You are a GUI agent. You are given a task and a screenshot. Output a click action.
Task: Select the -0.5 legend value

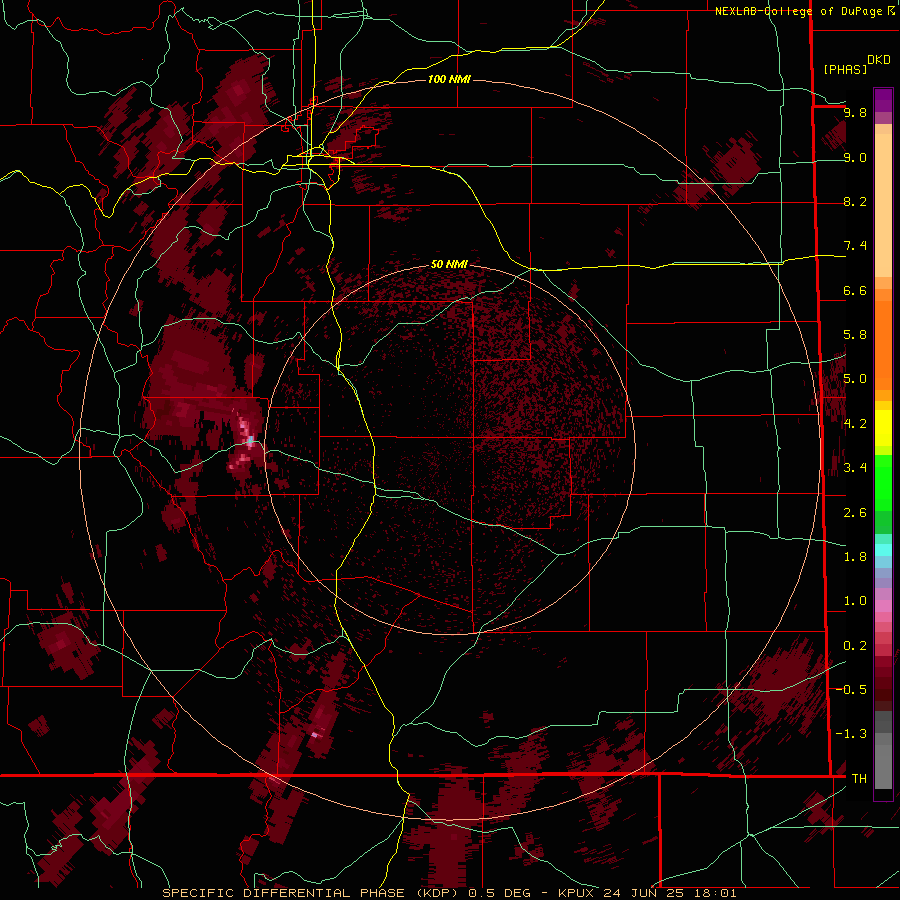852,690
